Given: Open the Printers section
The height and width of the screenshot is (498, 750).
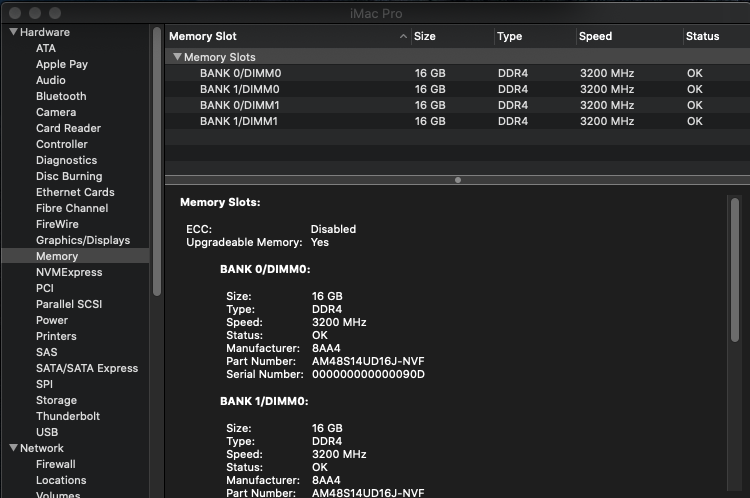Looking at the screenshot, I should 56,336.
